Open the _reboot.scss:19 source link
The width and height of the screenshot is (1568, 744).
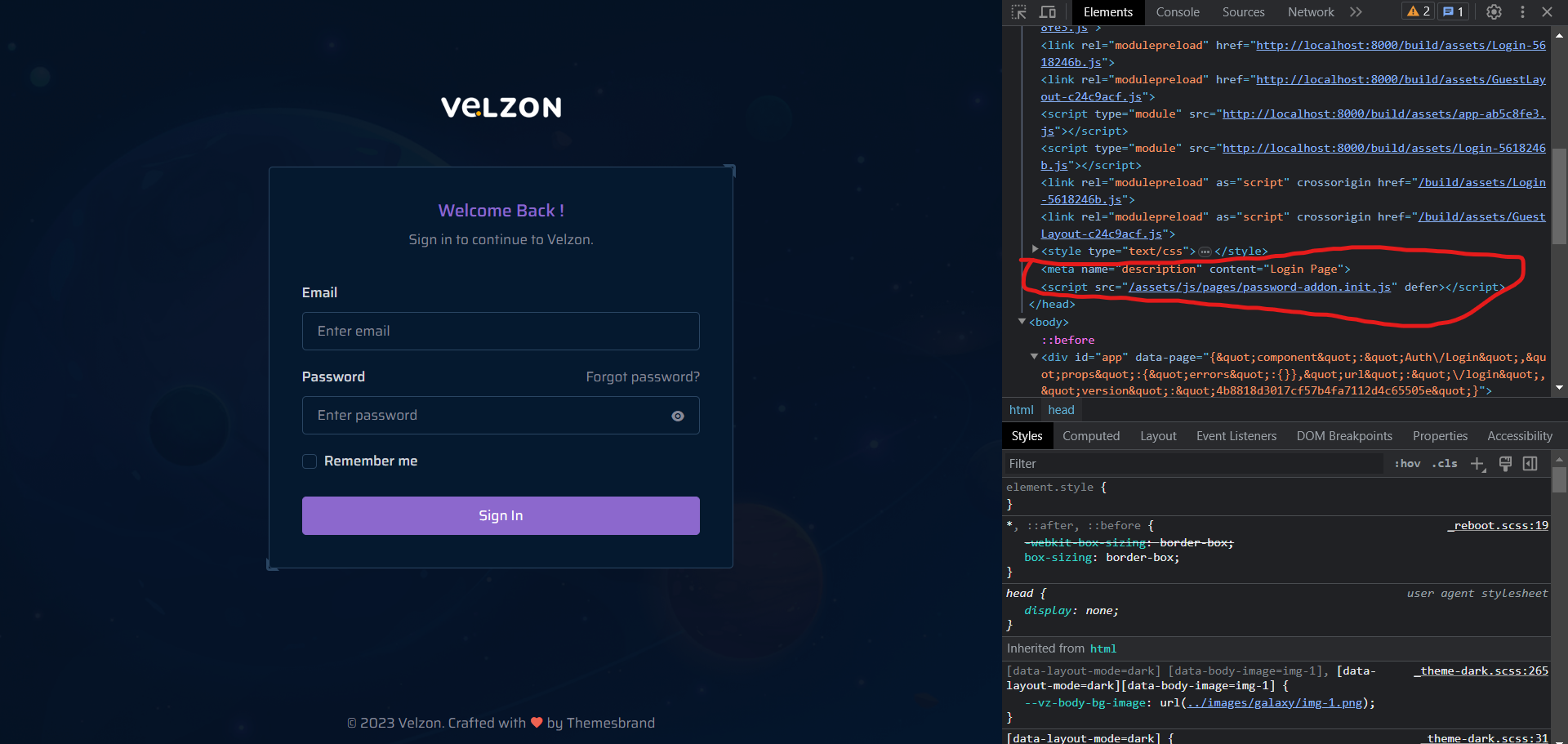pyautogui.click(x=1499, y=525)
